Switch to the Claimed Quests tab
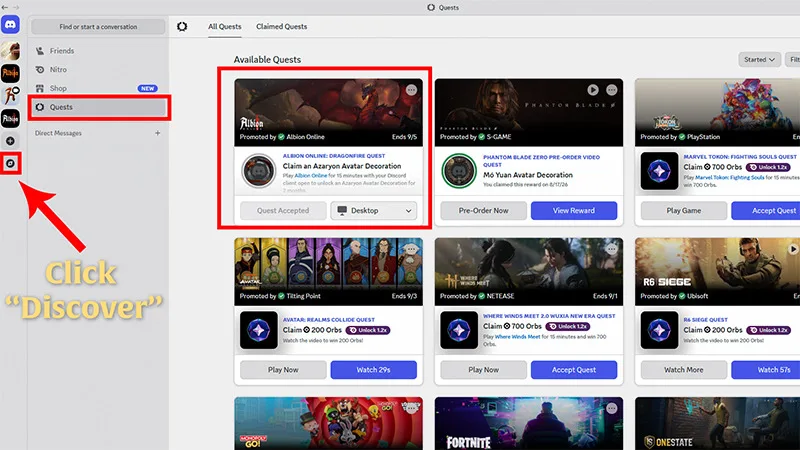Image resolution: width=800 pixels, height=450 pixels. point(282,27)
